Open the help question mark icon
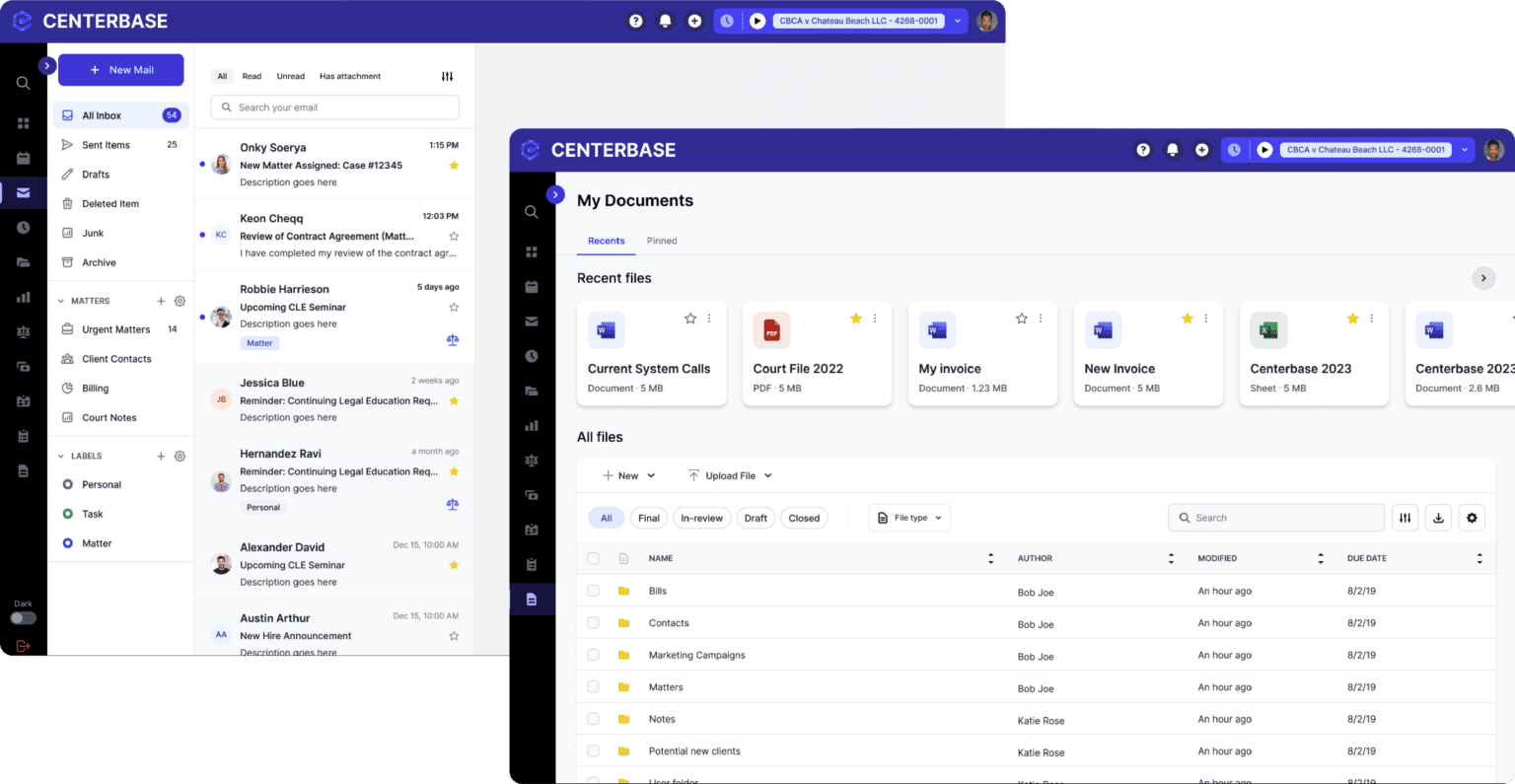The width and height of the screenshot is (1515, 784). pyautogui.click(x=1143, y=150)
